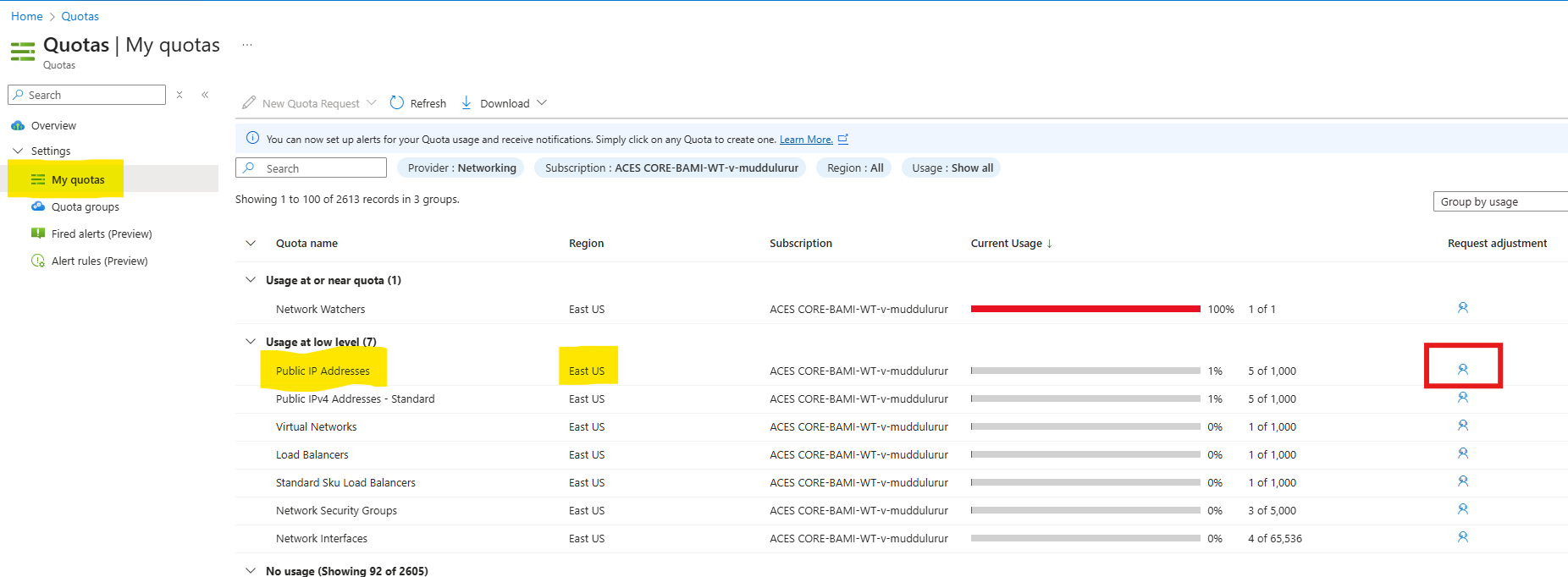Focus the quota list Search field
Viewport: 1568px width, 577px height.
311,168
